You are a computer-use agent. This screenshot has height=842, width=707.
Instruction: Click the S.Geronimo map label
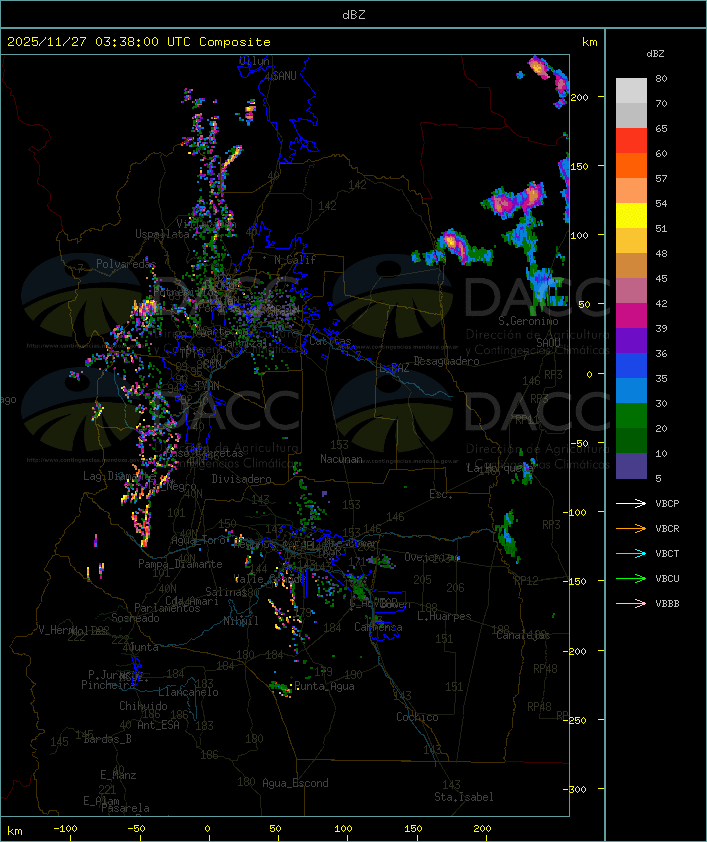(528, 321)
